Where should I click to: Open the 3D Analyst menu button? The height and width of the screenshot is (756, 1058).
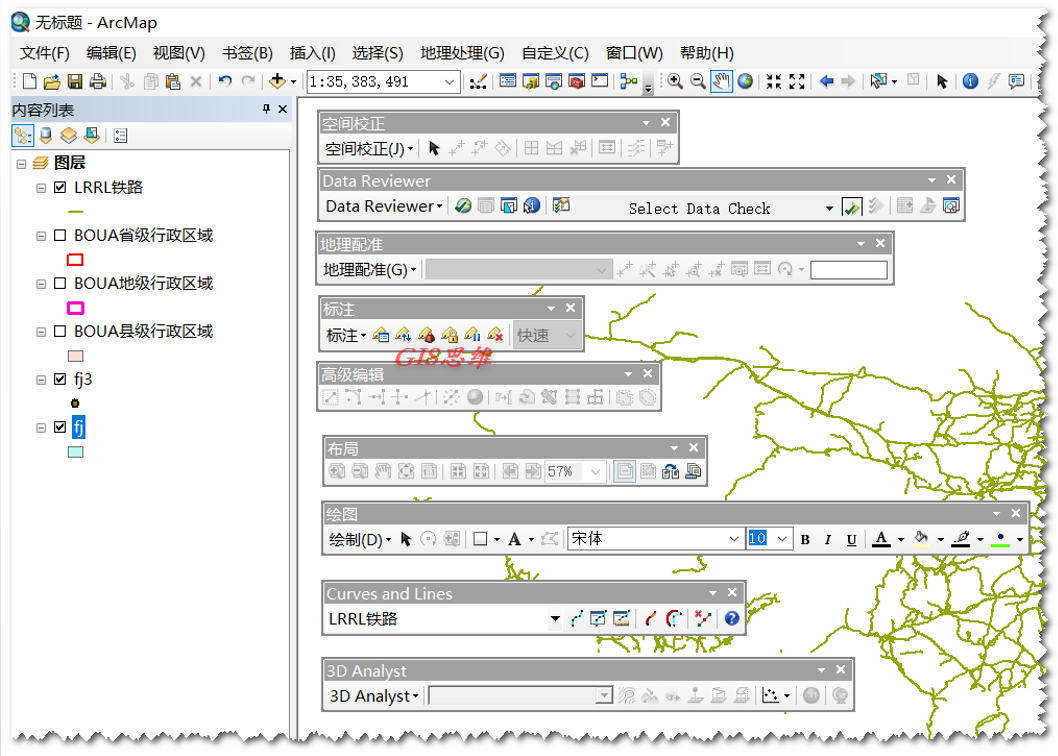[x=374, y=696]
